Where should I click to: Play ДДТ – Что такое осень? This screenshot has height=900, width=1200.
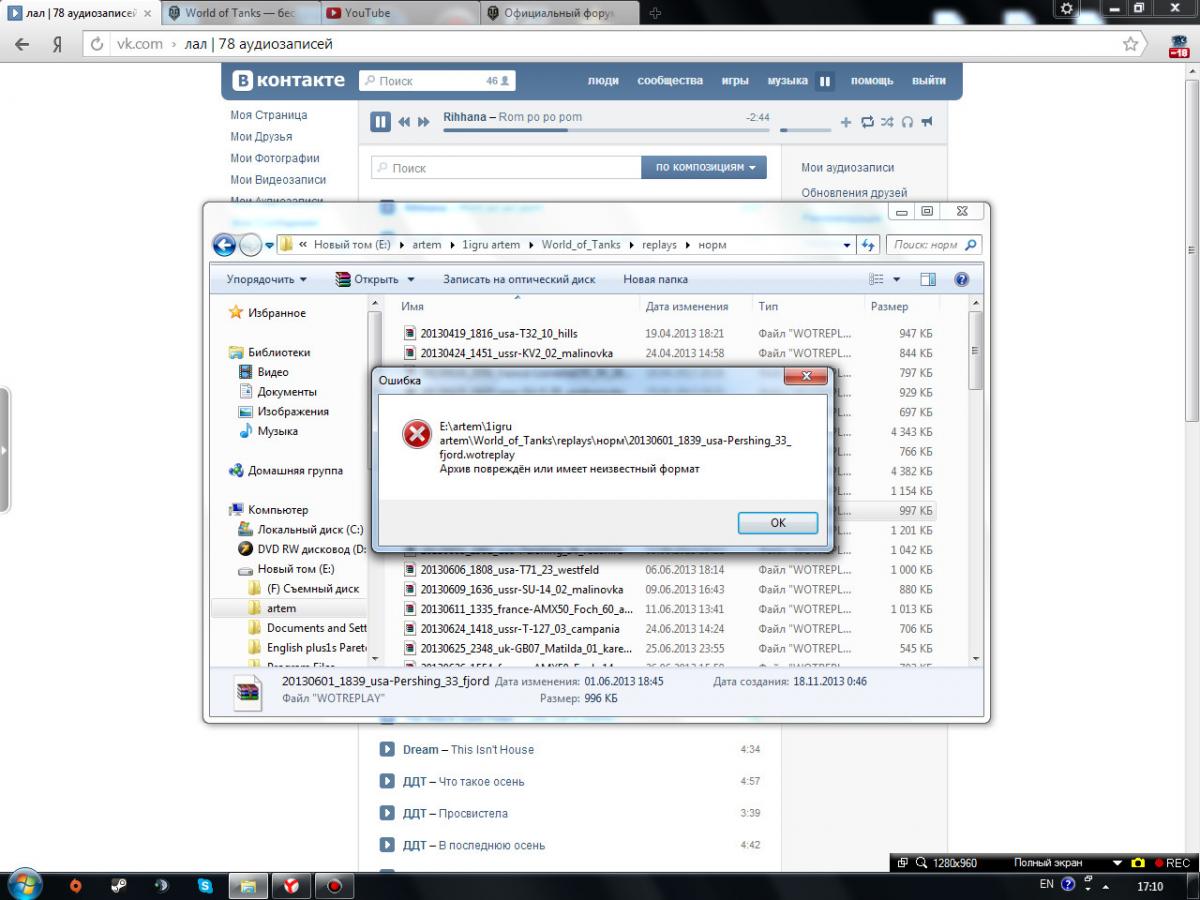tap(387, 782)
